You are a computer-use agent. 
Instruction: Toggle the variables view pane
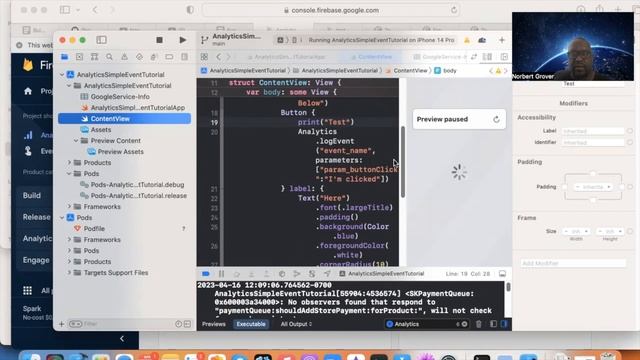pyautogui.click(x=493, y=324)
